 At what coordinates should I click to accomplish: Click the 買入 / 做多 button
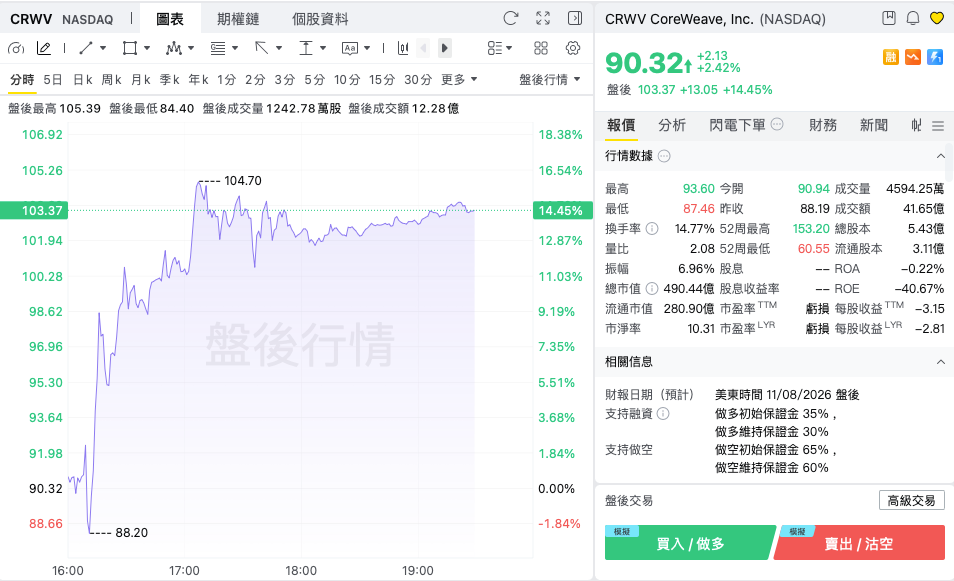(x=690, y=543)
